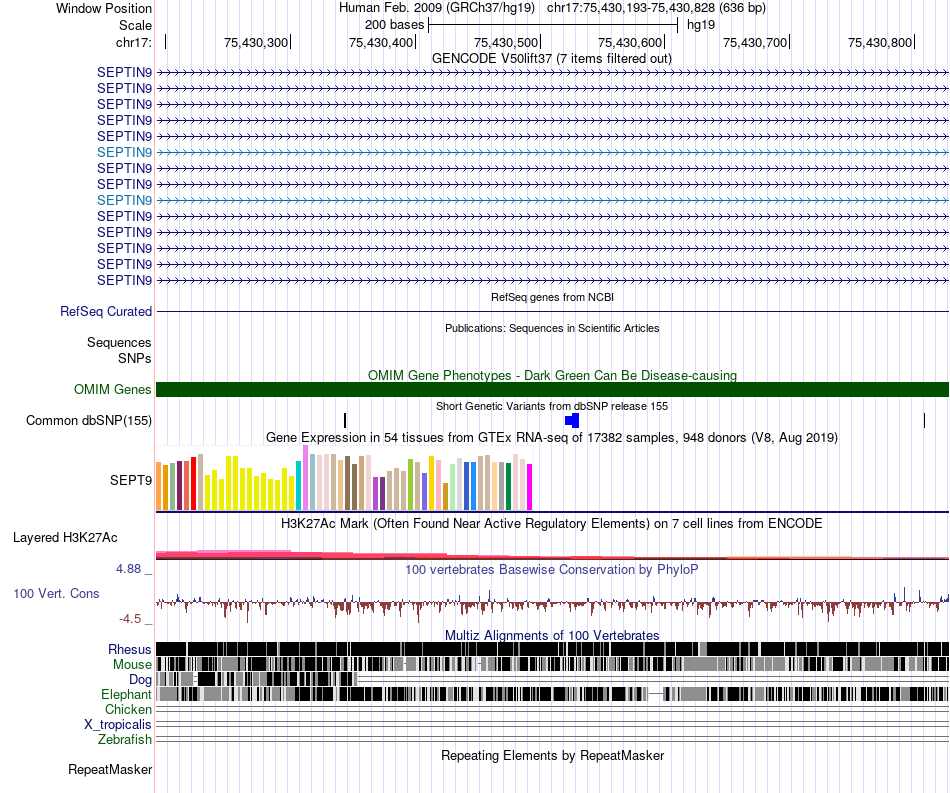Click the Common dbSNP(155) track label
Viewport: 950px width, 793px height.
pyautogui.click(x=89, y=420)
